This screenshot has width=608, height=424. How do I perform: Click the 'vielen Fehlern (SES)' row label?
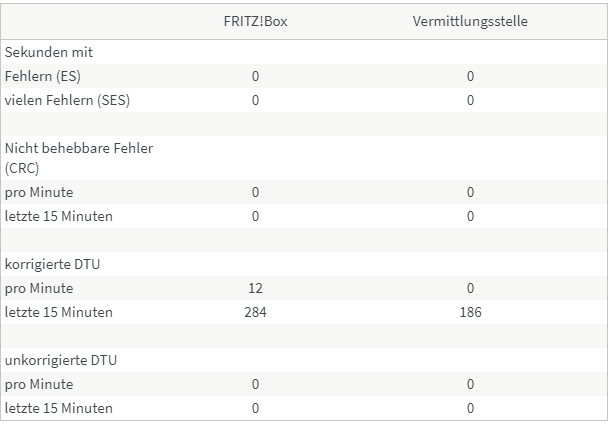tap(67, 100)
